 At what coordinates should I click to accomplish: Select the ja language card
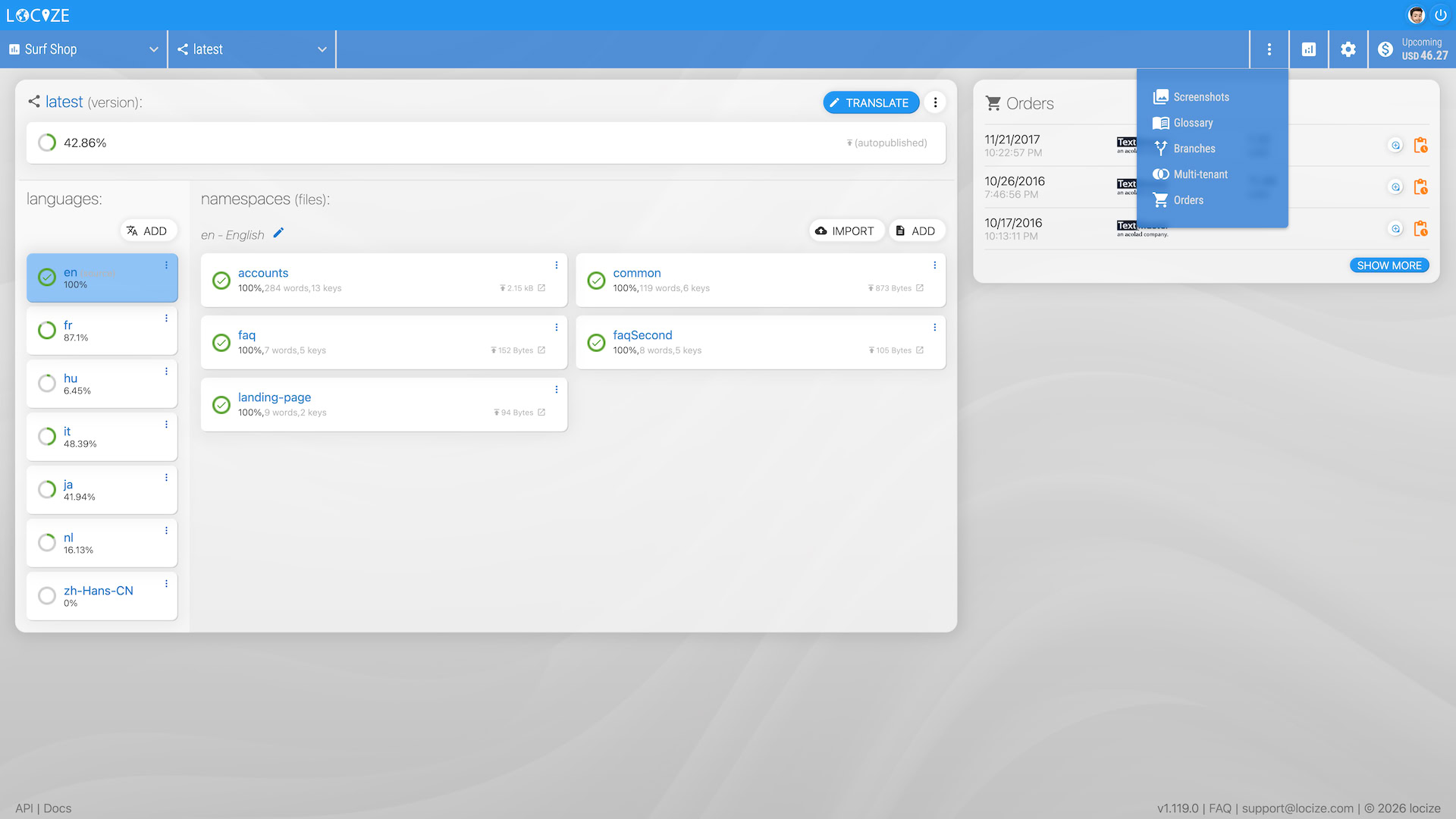102,490
